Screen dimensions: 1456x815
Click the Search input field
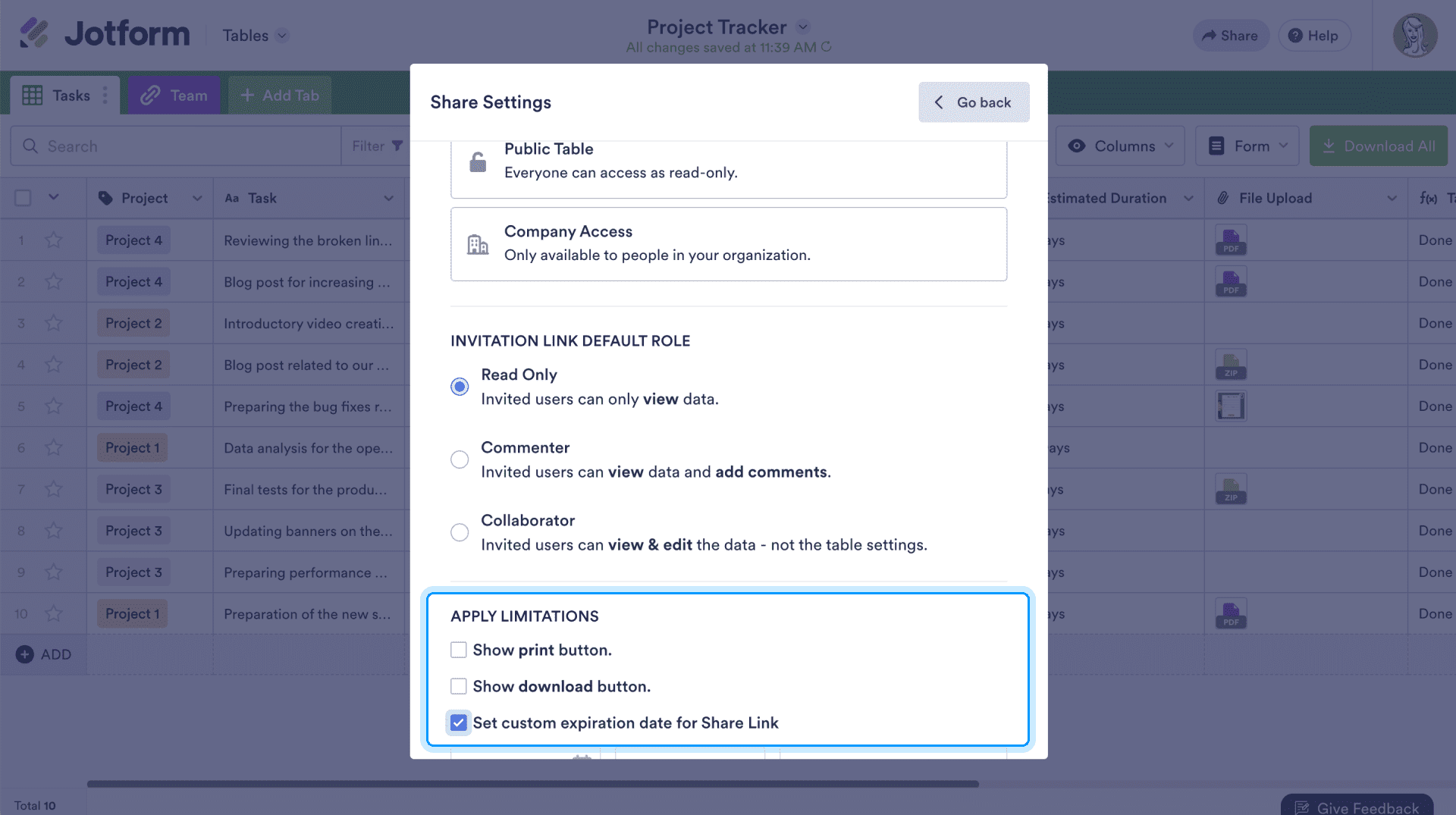[182, 146]
